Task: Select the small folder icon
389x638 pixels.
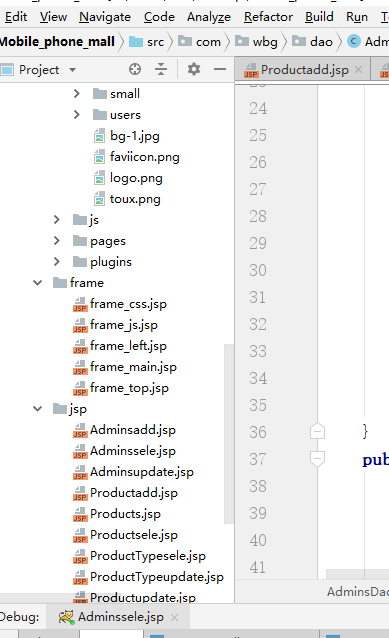Action: 100,94
